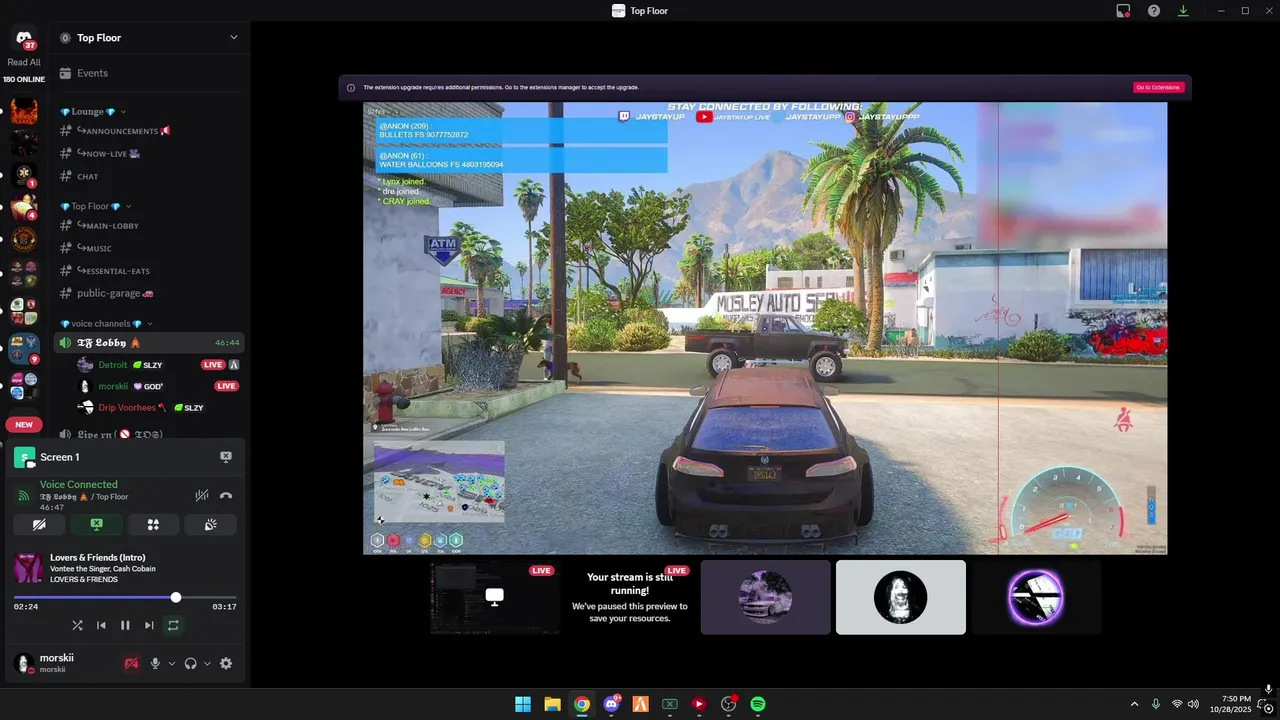Viewport: 1280px width, 720px height.
Task: Open morskii user profile avatar
Action: pyautogui.click(x=24, y=663)
